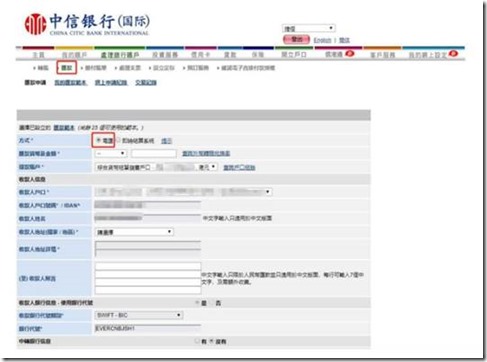This screenshot has width=487, height=362.
Task: Click the beneficiary account number / IBAN field
Action: [148, 205]
